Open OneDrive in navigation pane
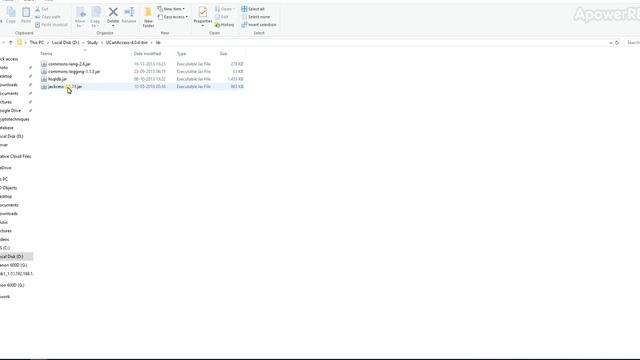640x360 pixels. [x=6, y=168]
